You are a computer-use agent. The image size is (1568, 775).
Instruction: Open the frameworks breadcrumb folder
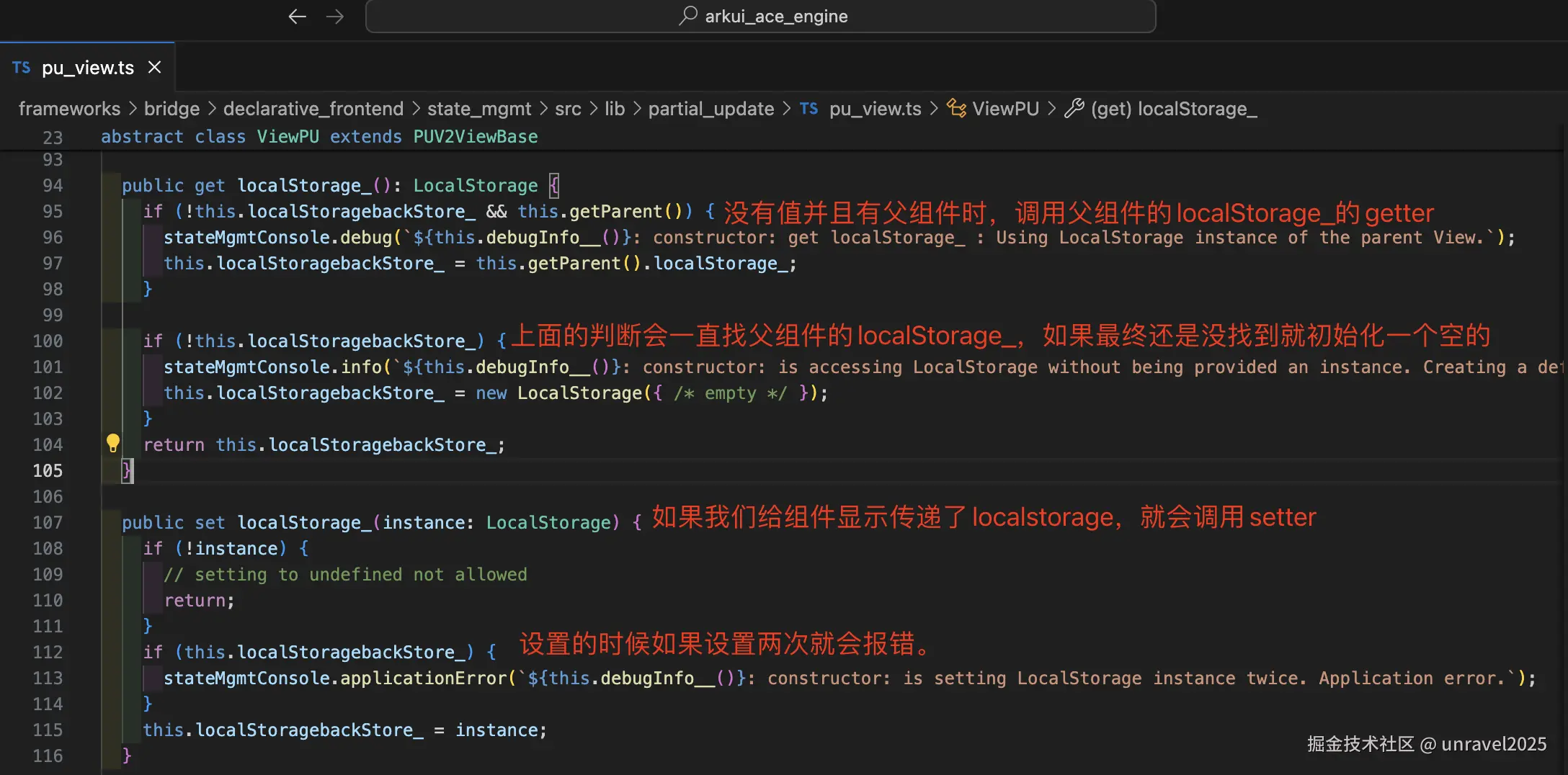[x=69, y=109]
